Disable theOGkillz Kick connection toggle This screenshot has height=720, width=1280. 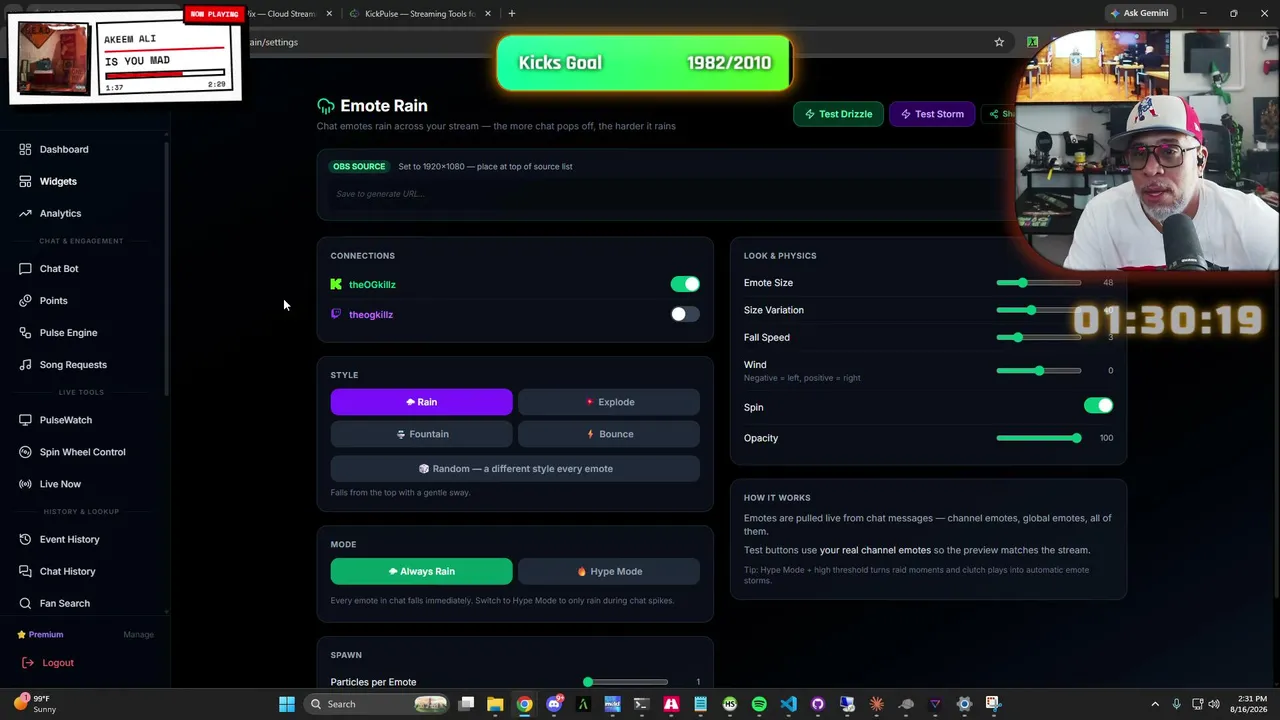tap(685, 284)
